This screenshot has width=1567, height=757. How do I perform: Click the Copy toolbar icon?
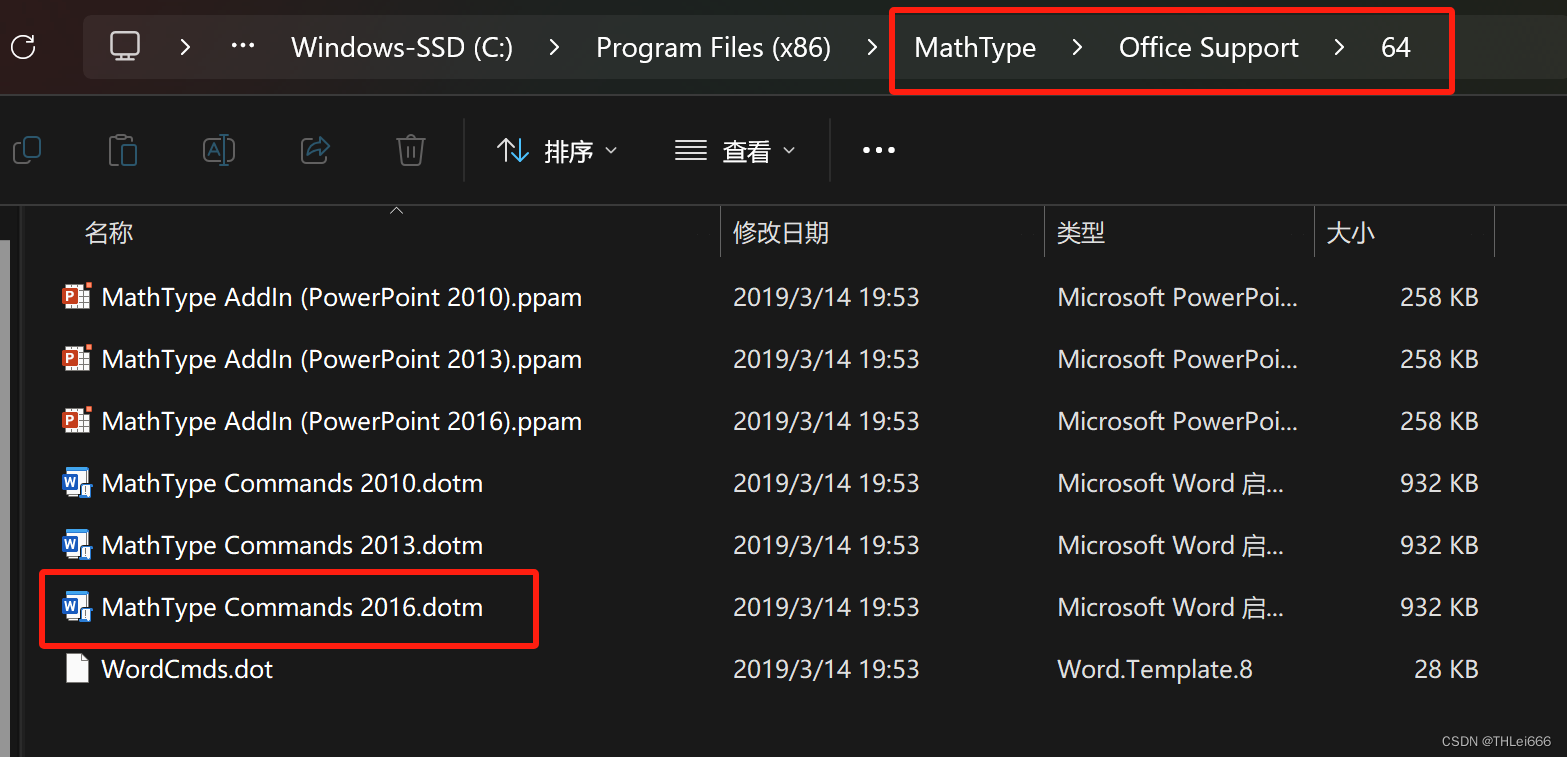[27, 150]
